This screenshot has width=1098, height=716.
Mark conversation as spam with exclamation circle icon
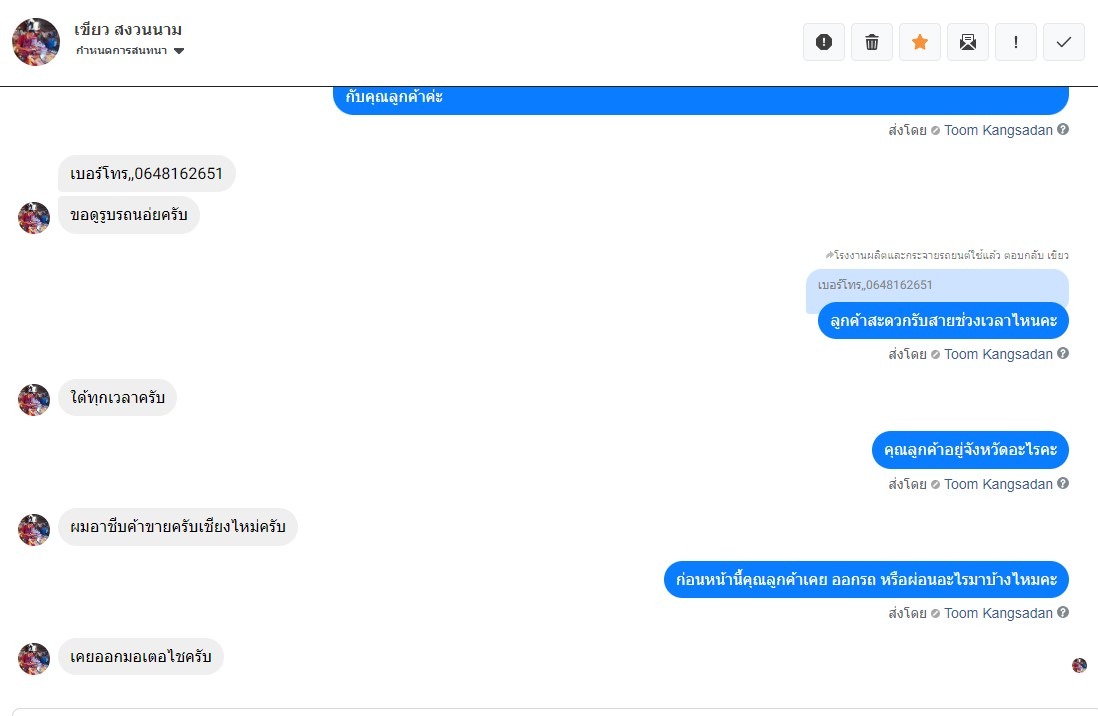(x=824, y=42)
